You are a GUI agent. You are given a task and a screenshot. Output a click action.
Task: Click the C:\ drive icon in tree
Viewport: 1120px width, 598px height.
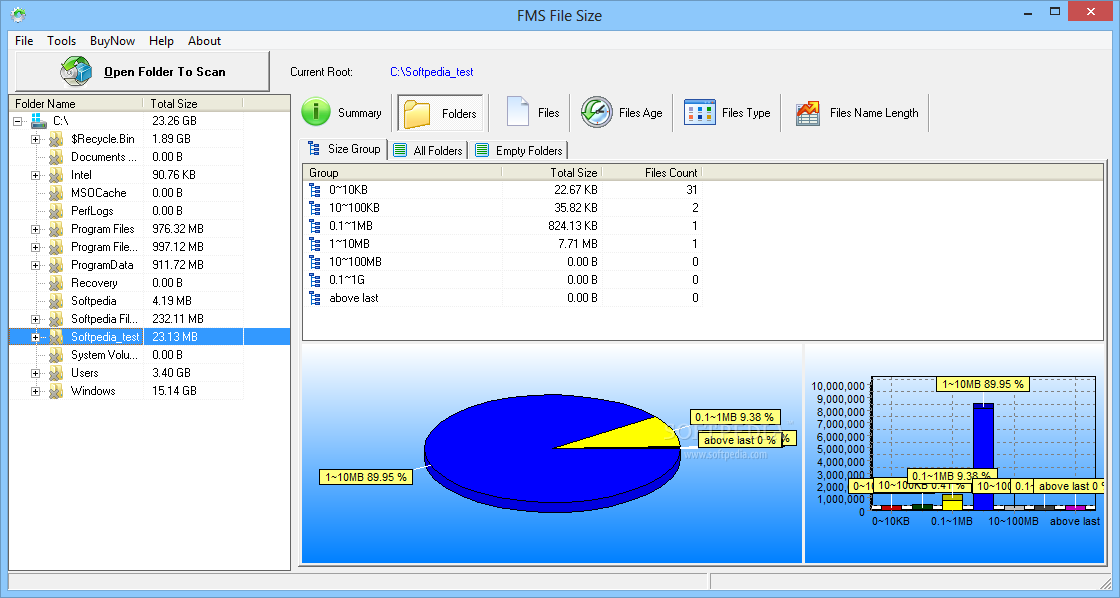[39, 121]
